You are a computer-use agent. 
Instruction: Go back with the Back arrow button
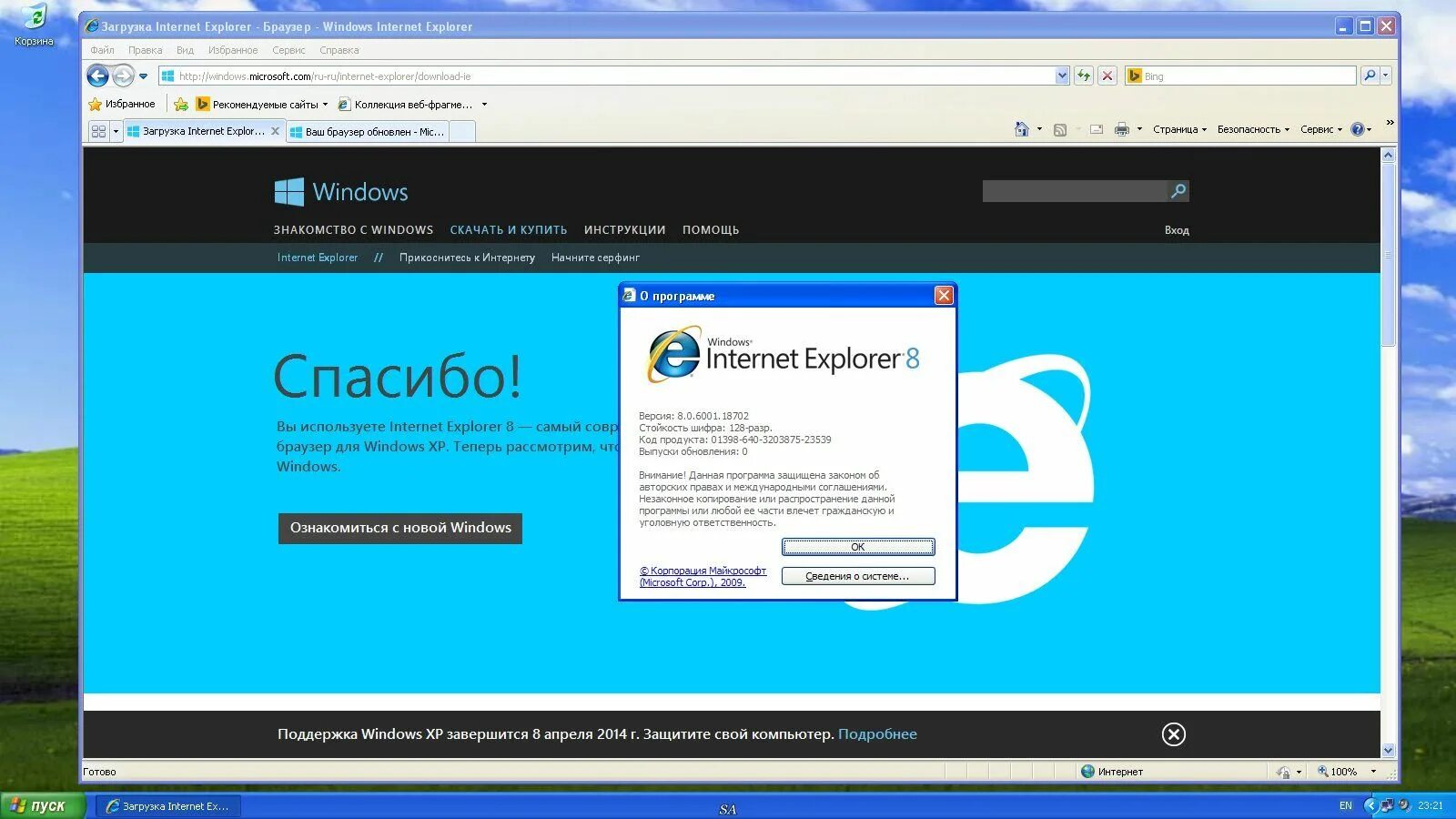pyautogui.click(x=97, y=76)
